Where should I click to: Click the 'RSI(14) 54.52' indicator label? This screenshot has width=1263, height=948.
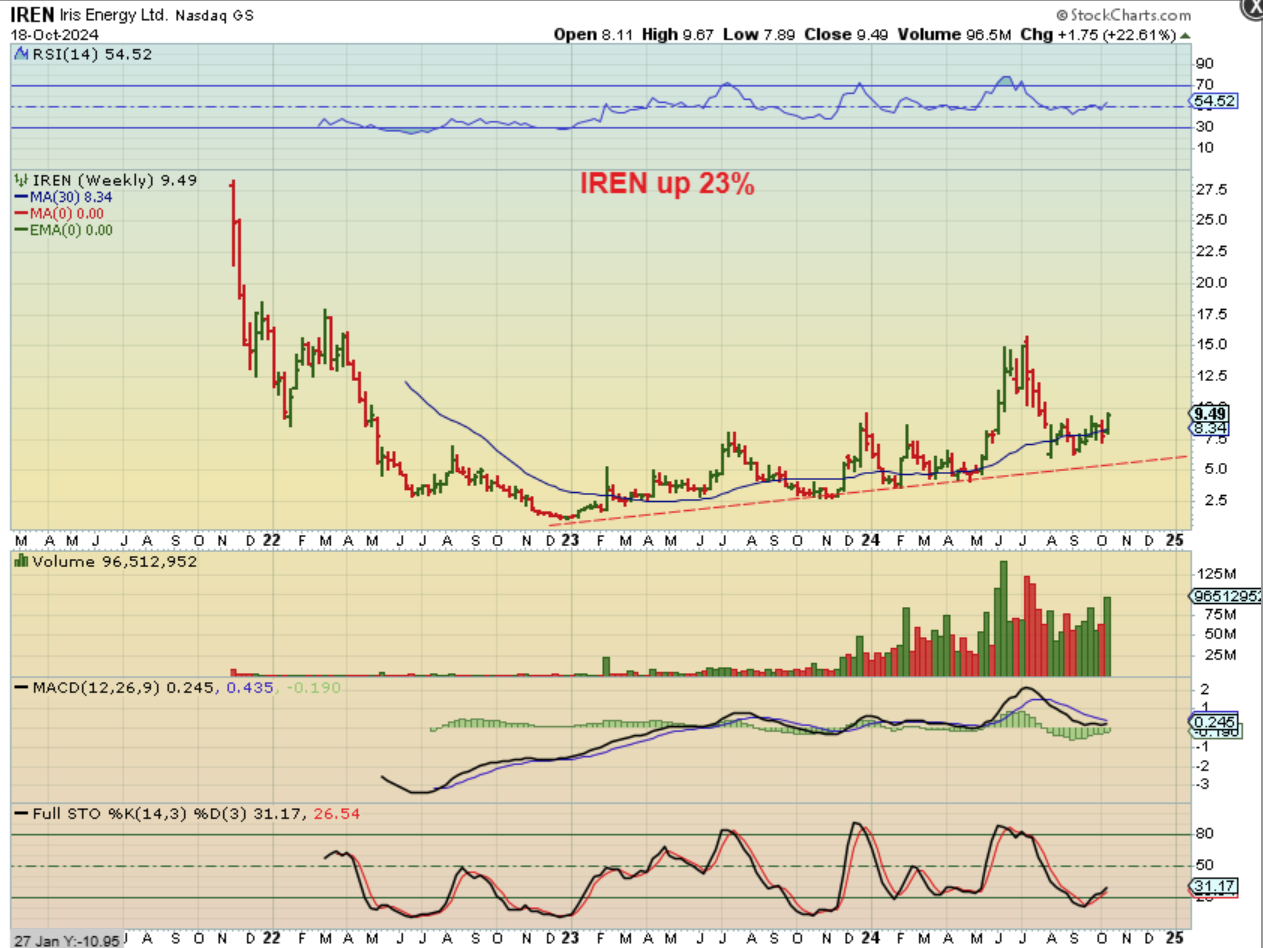(x=90, y=54)
